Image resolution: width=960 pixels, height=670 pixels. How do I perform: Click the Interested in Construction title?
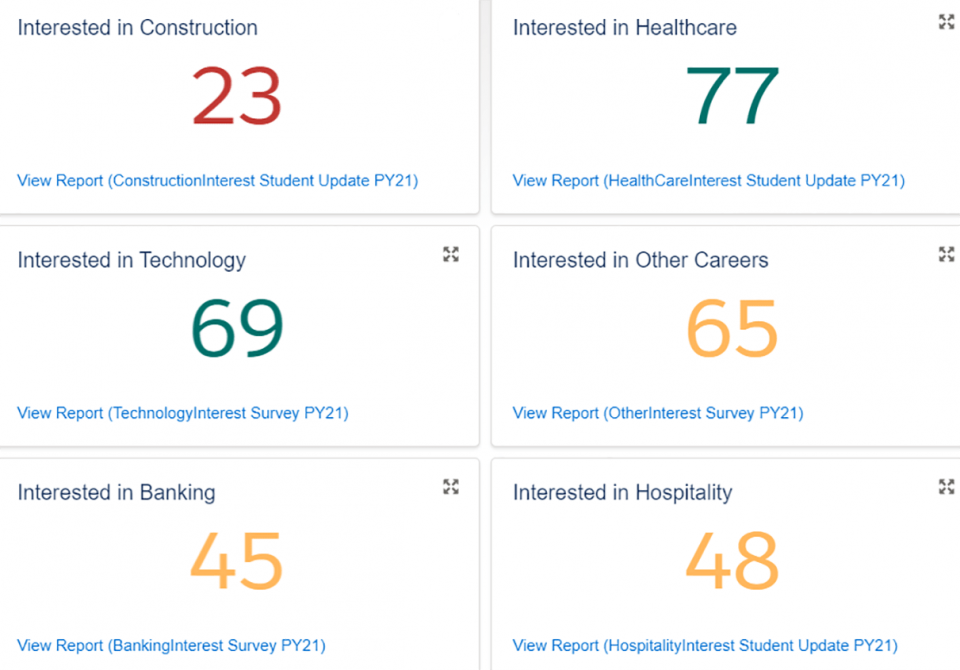tap(137, 28)
